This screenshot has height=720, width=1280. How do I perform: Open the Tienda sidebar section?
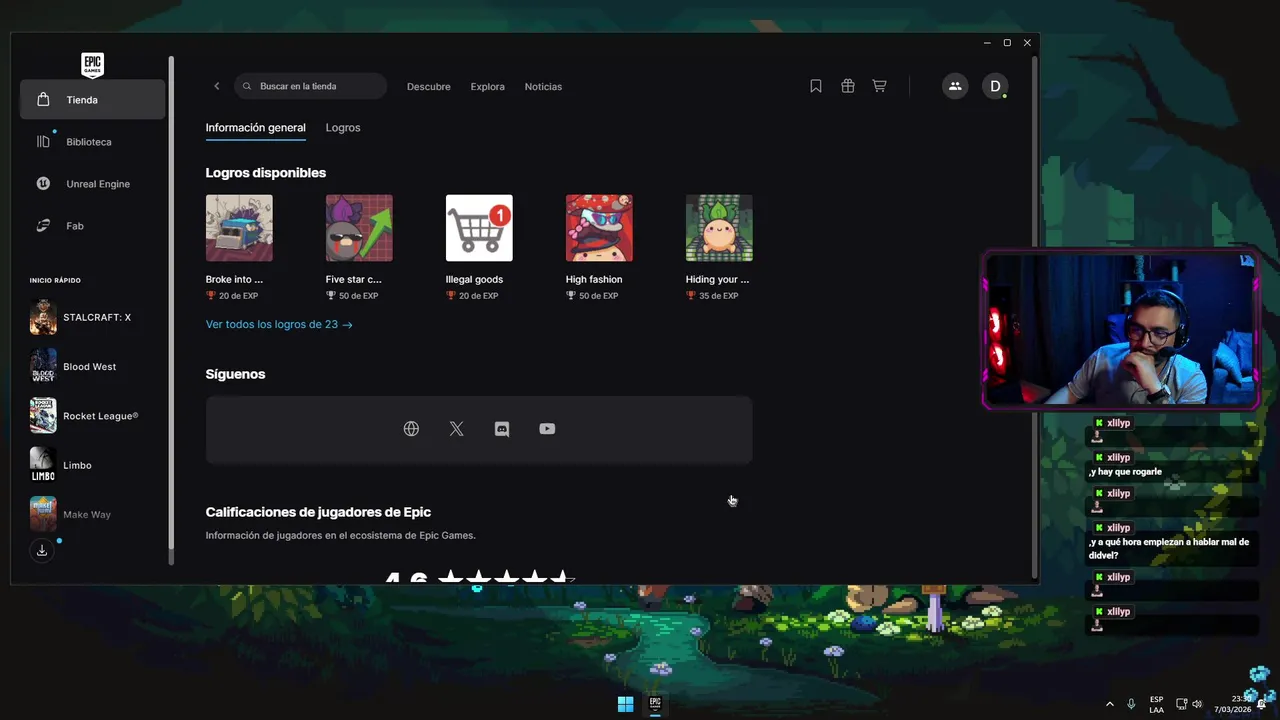pos(92,100)
